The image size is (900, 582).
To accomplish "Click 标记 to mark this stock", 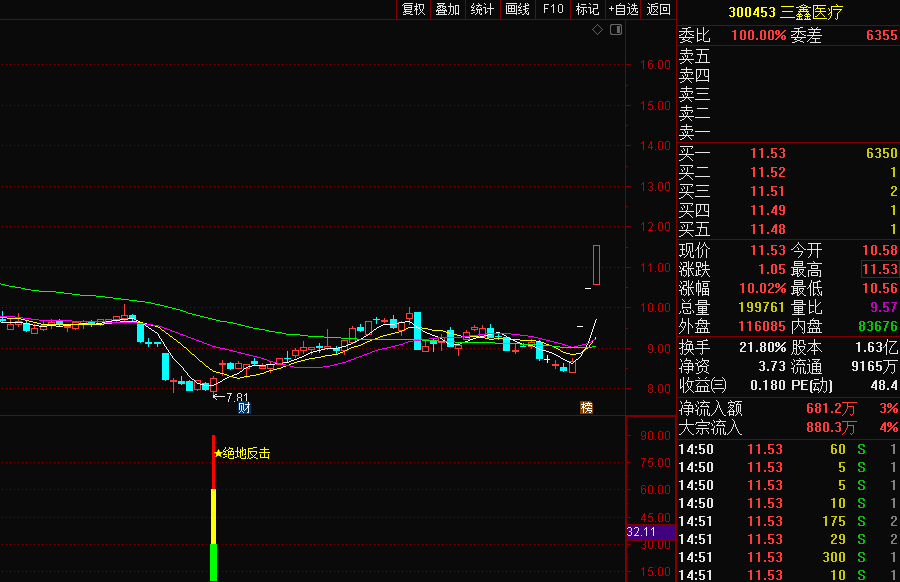I will 587,10.
